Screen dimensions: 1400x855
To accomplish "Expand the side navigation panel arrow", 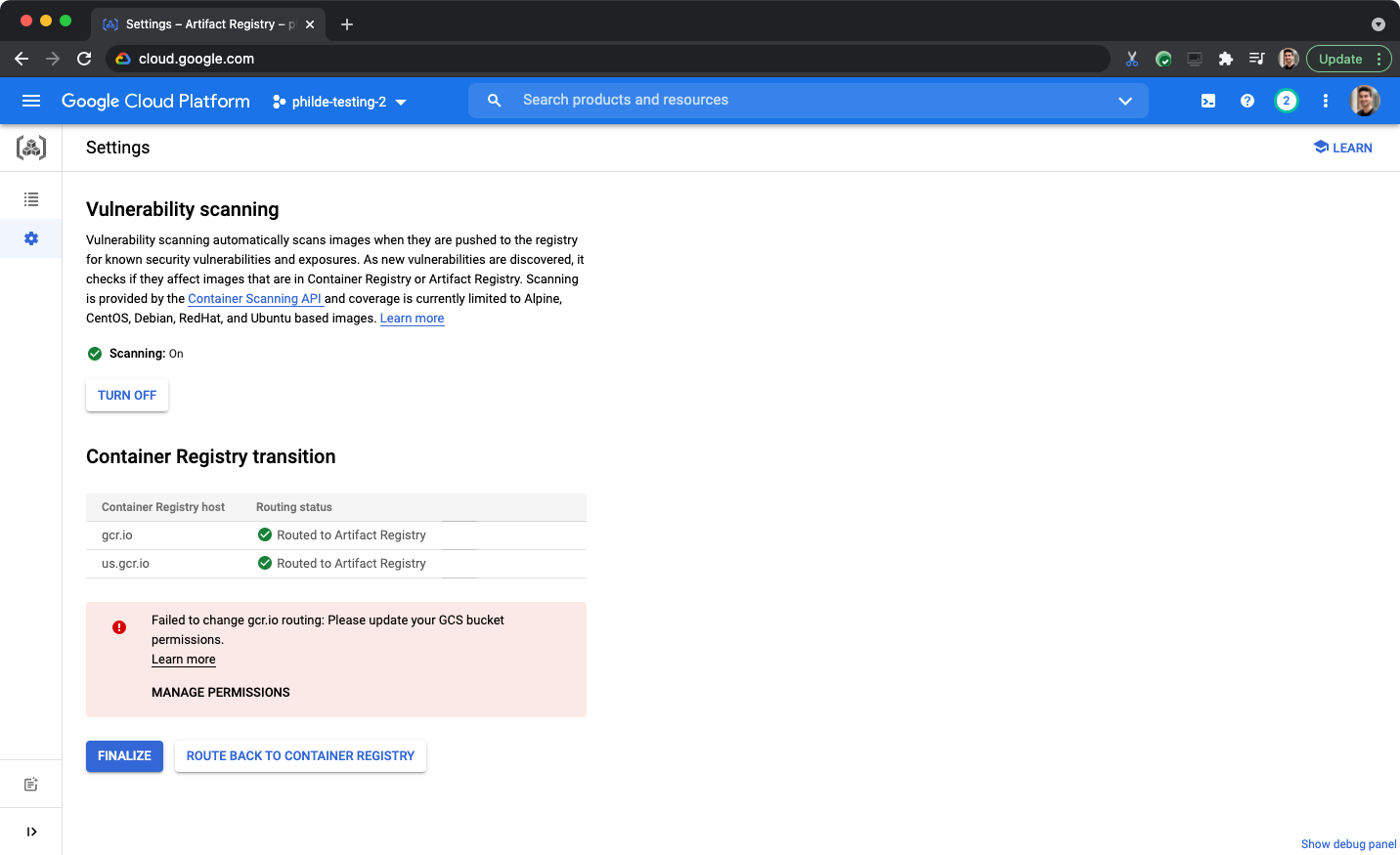I will 31,832.
